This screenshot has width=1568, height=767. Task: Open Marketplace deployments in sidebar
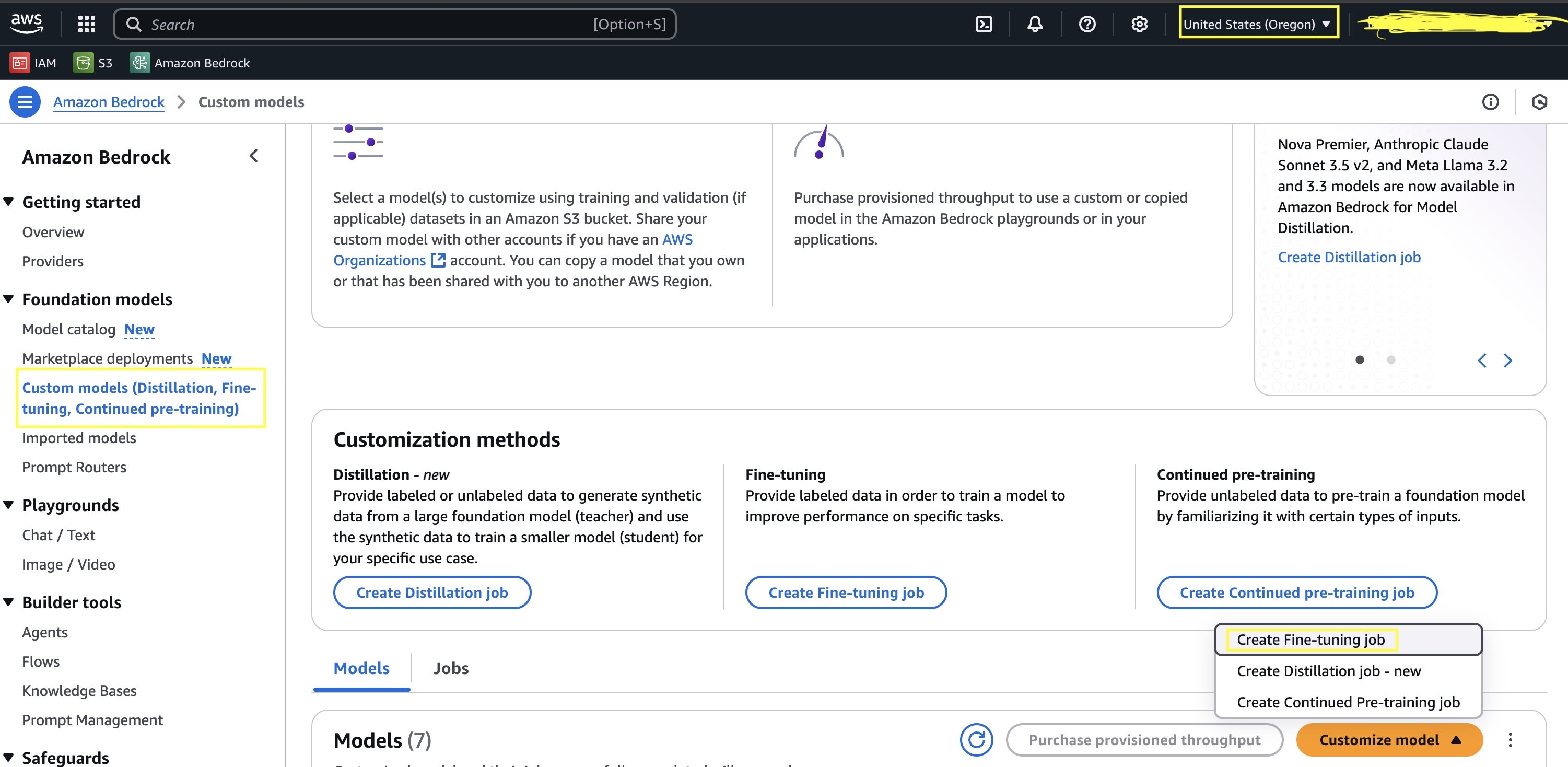tap(107, 358)
